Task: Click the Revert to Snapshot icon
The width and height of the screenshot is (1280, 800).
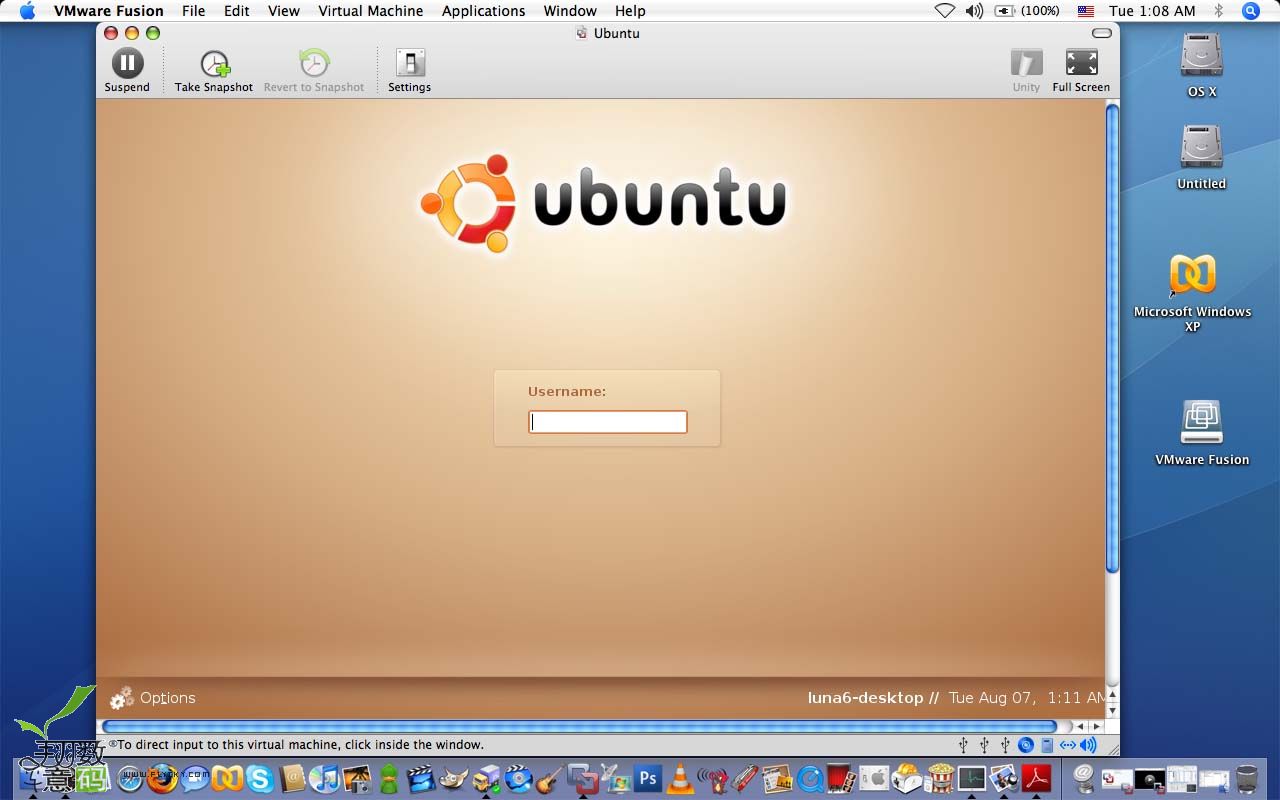Action: (314, 63)
